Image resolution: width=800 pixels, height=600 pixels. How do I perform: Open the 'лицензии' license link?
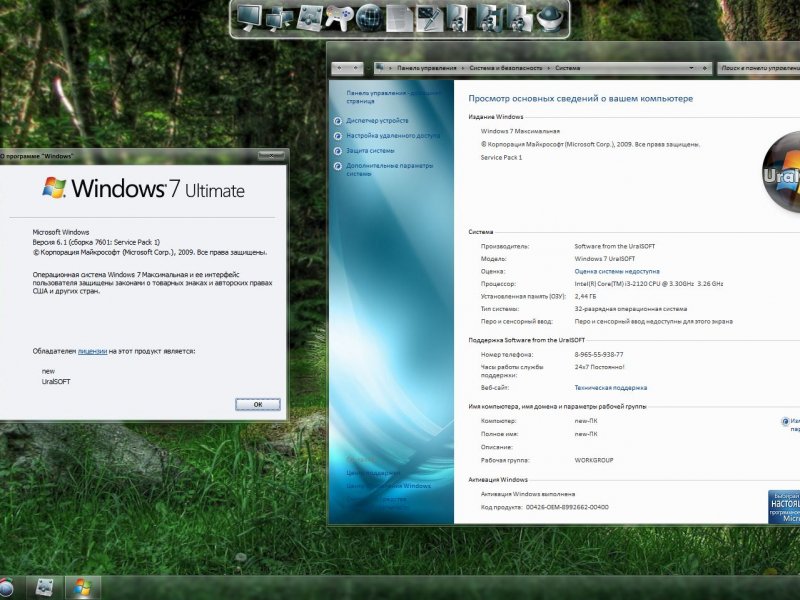coord(92,351)
